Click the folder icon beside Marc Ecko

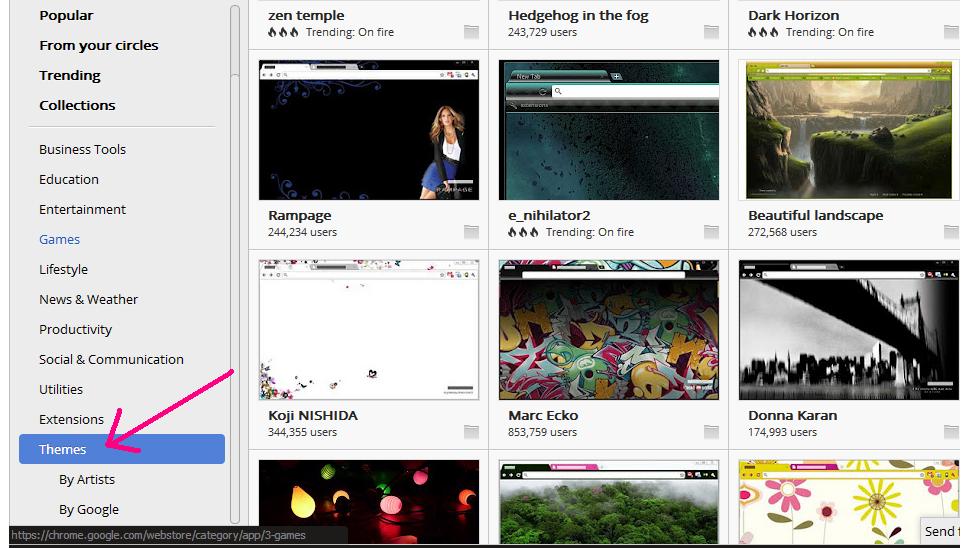[x=711, y=432]
